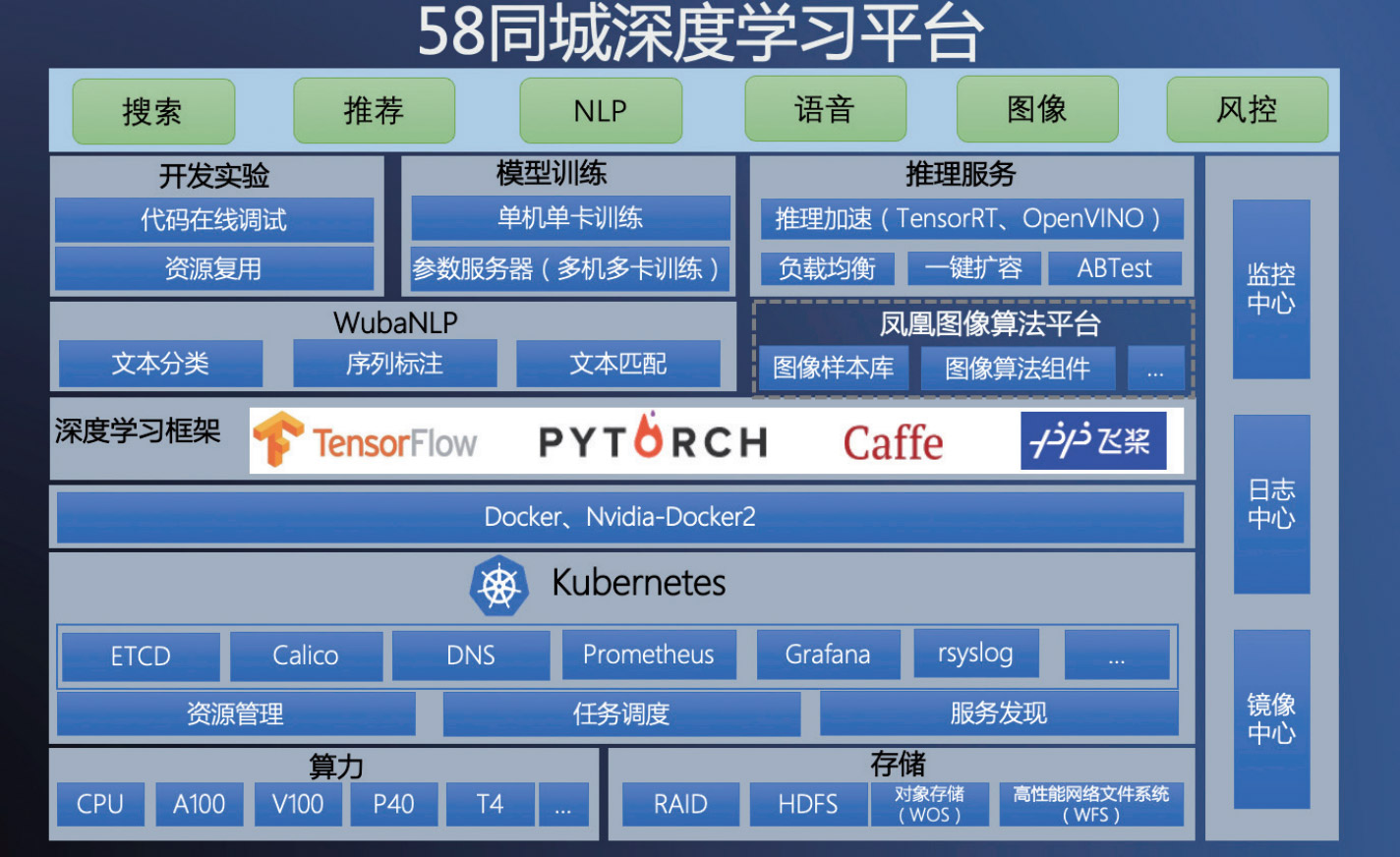Click the RAID block

tap(680, 804)
